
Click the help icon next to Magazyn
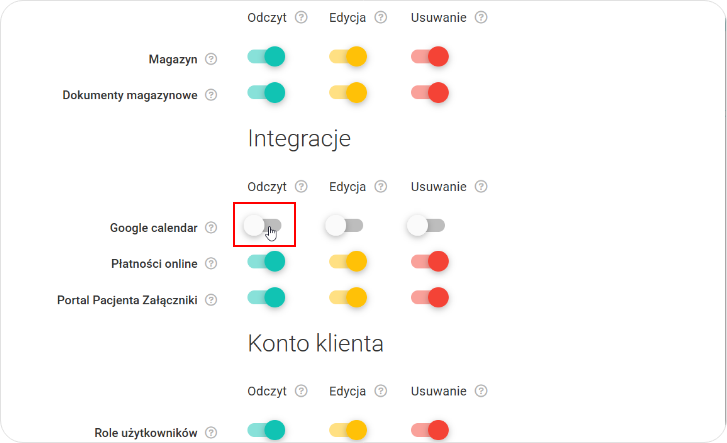211,59
